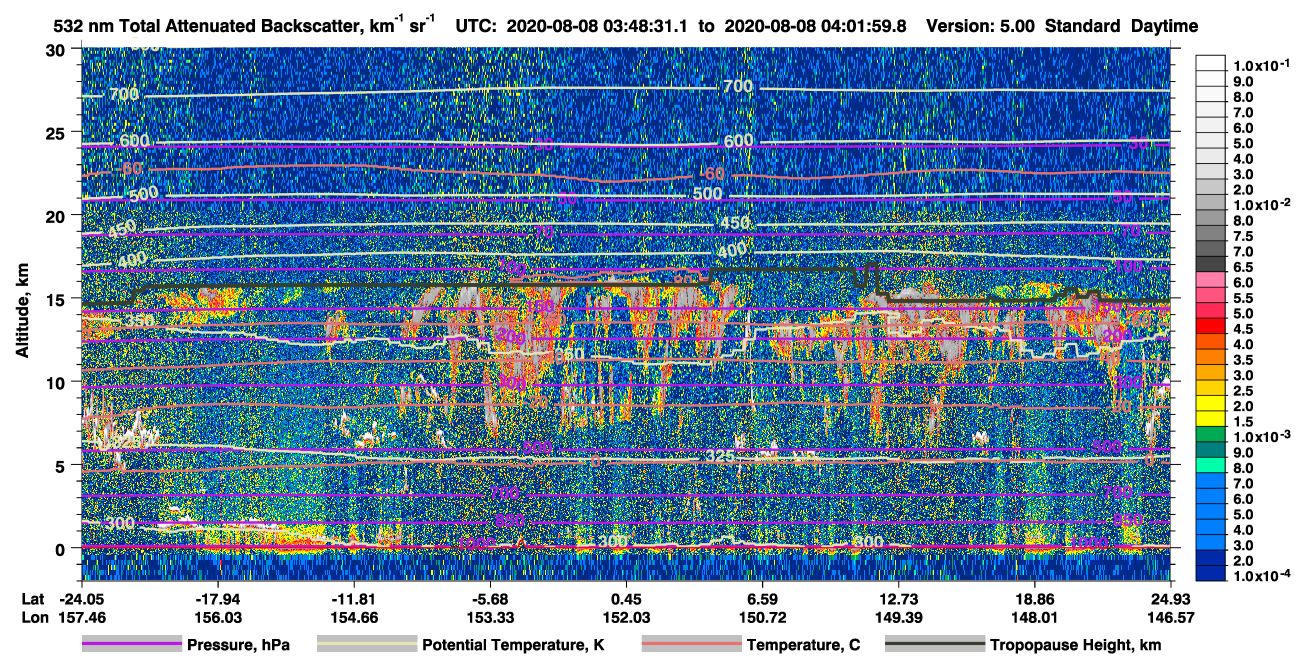Click the altitude tick label '20'

pyautogui.click(x=58, y=215)
